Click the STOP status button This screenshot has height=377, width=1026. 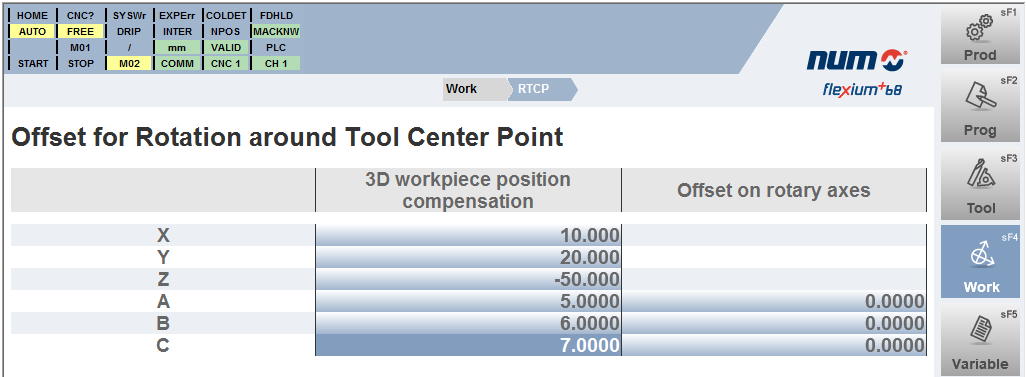pyautogui.click(x=80, y=63)
